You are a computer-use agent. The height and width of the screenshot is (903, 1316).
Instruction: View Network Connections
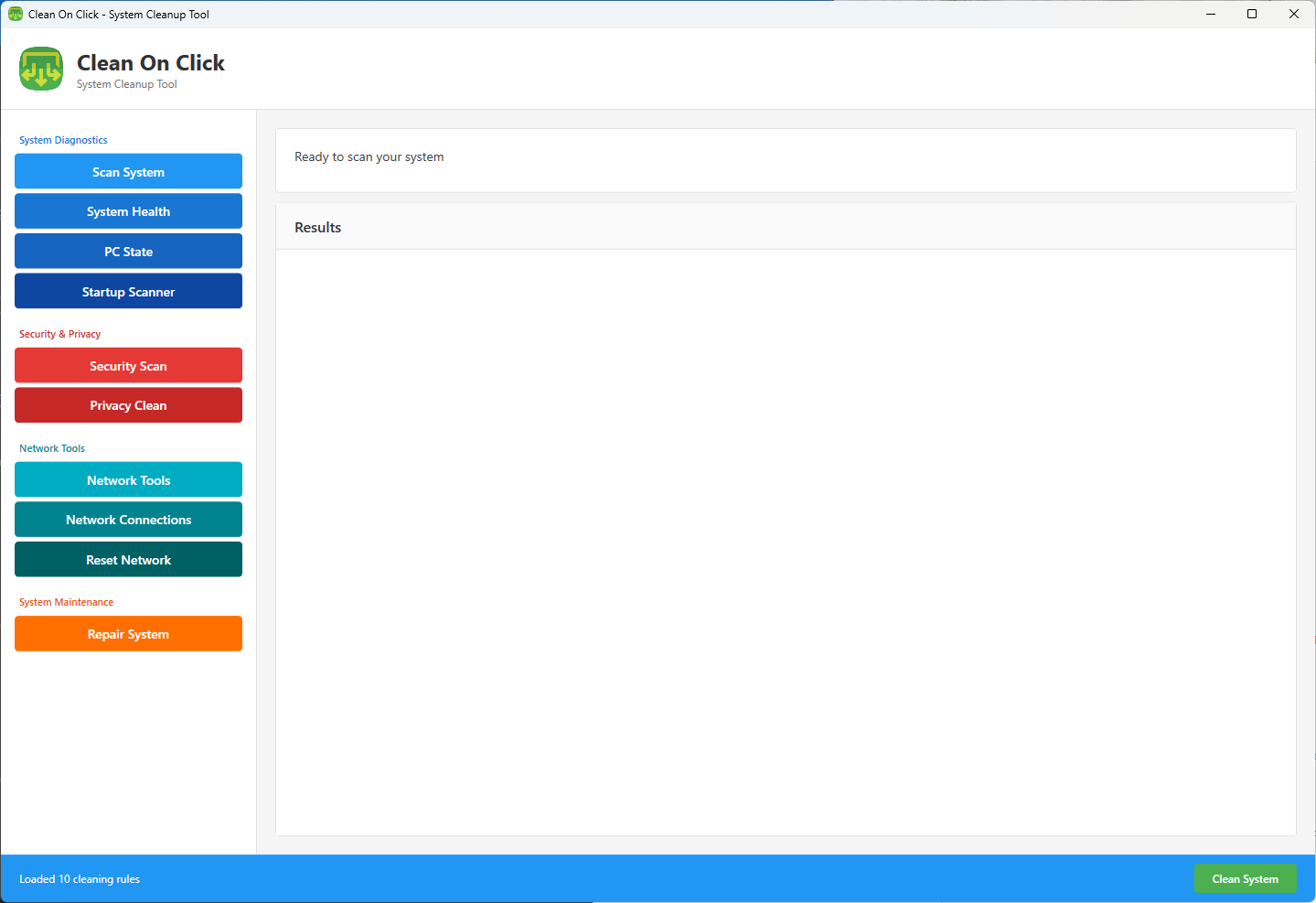[128, 519]
